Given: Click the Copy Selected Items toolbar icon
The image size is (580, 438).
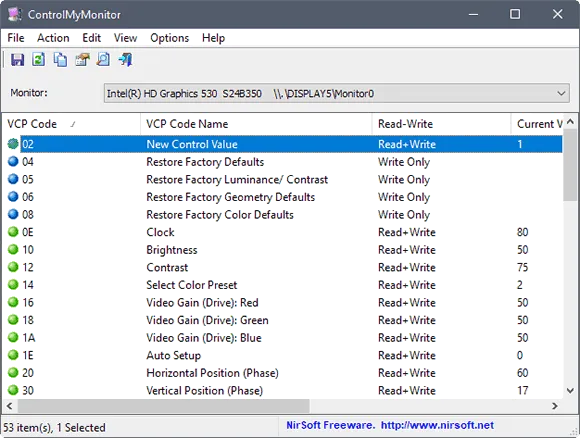Looking at the screenshot, I should click(60, 60).
